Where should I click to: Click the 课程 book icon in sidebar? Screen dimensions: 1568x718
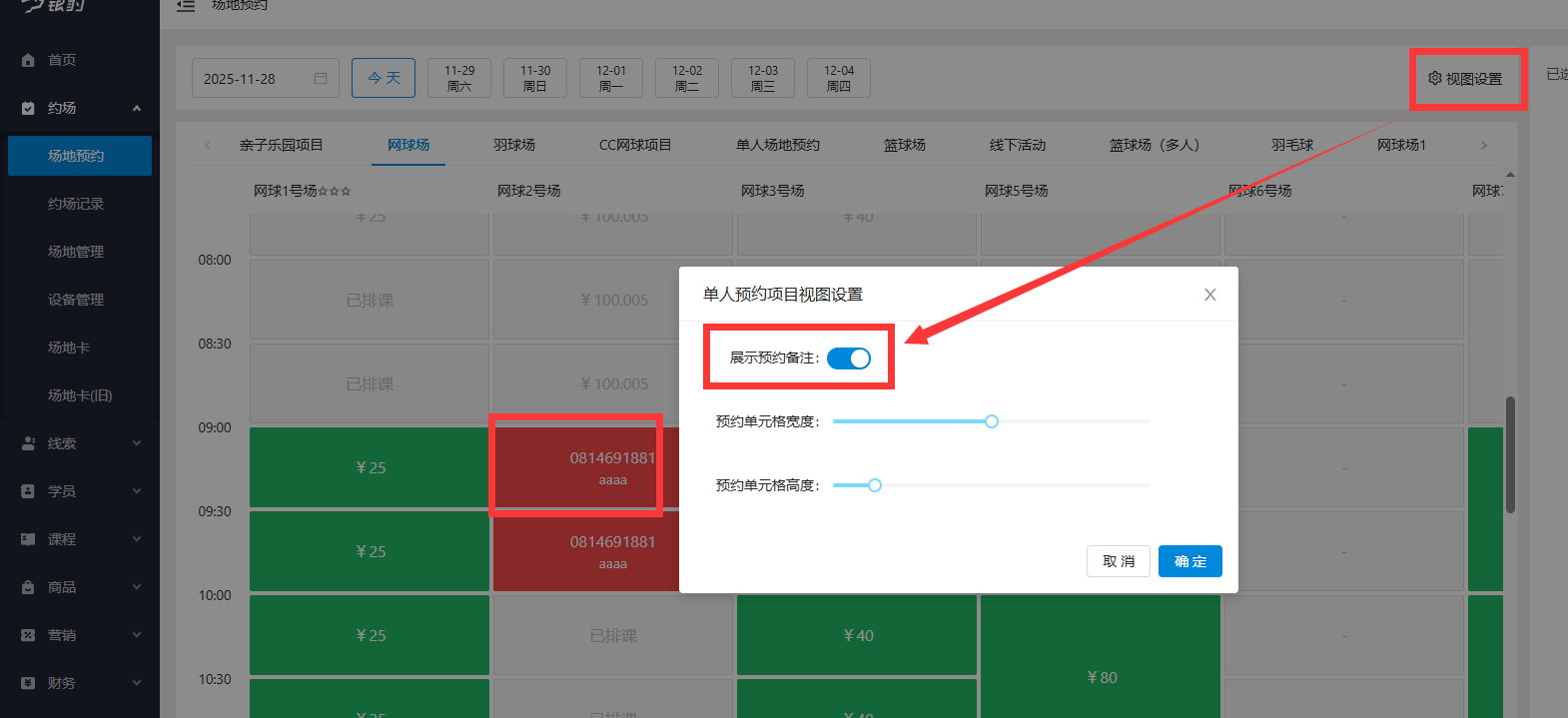pos(28,539)
